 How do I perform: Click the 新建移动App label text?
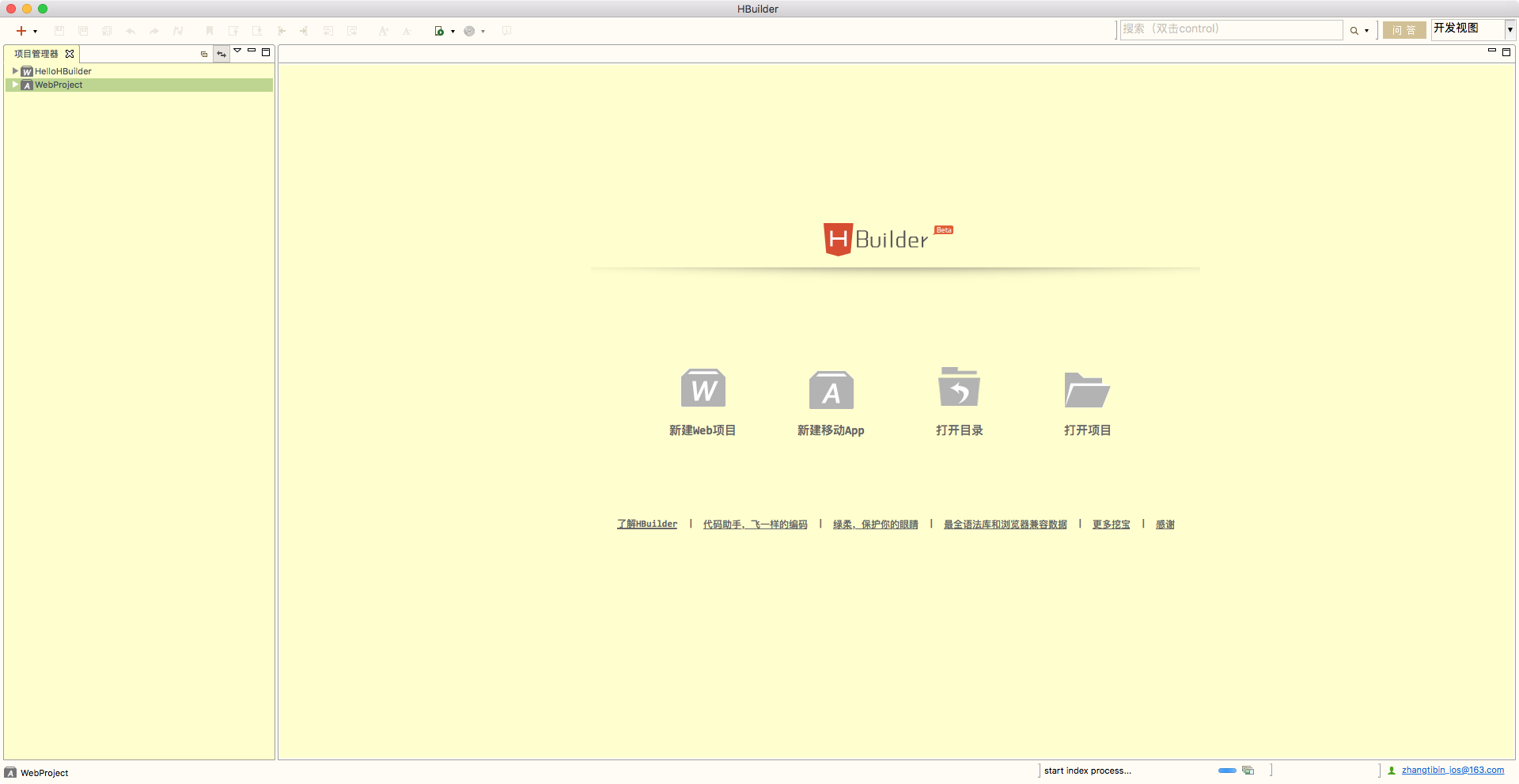[x=831, y=430]
